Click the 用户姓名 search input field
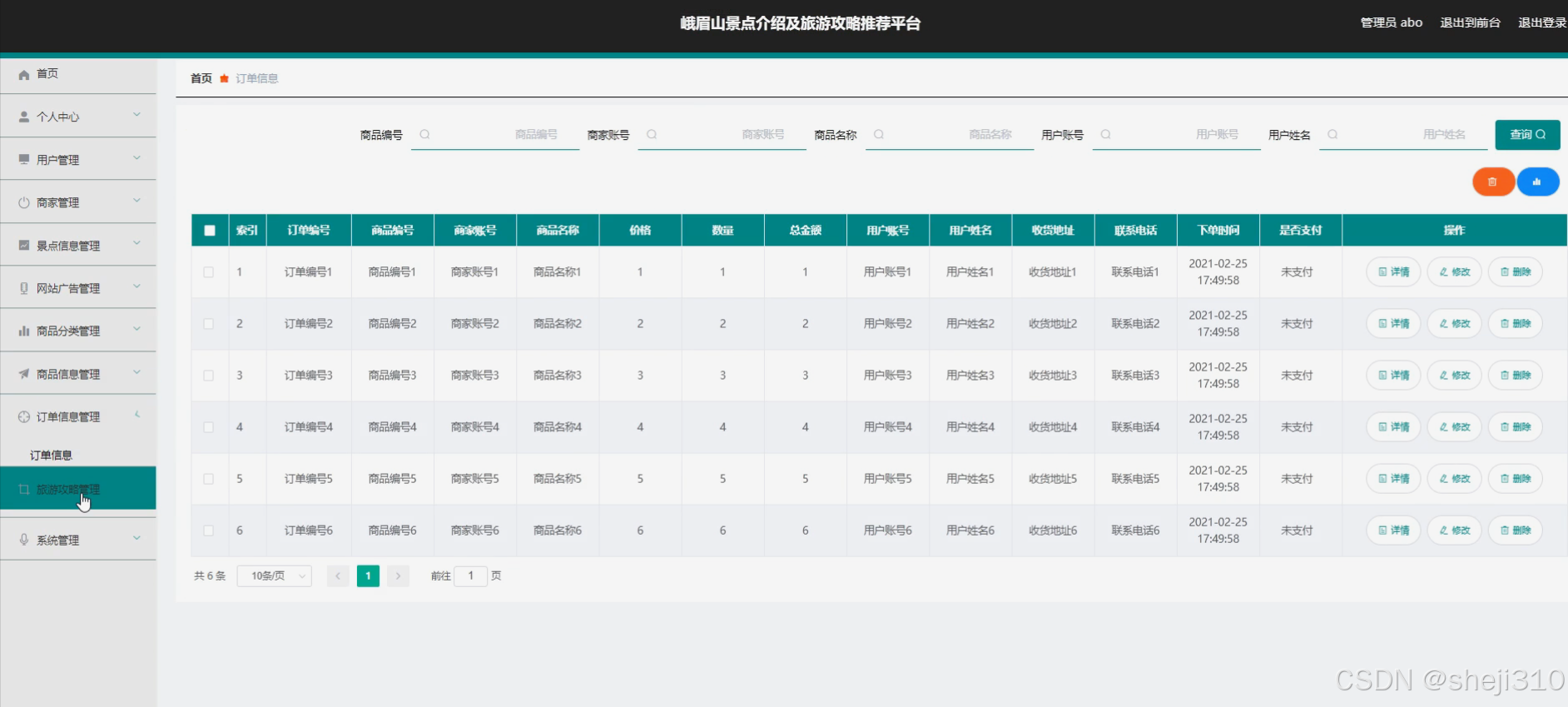Screen dimensions: 1568x707 coord(1403,135)
